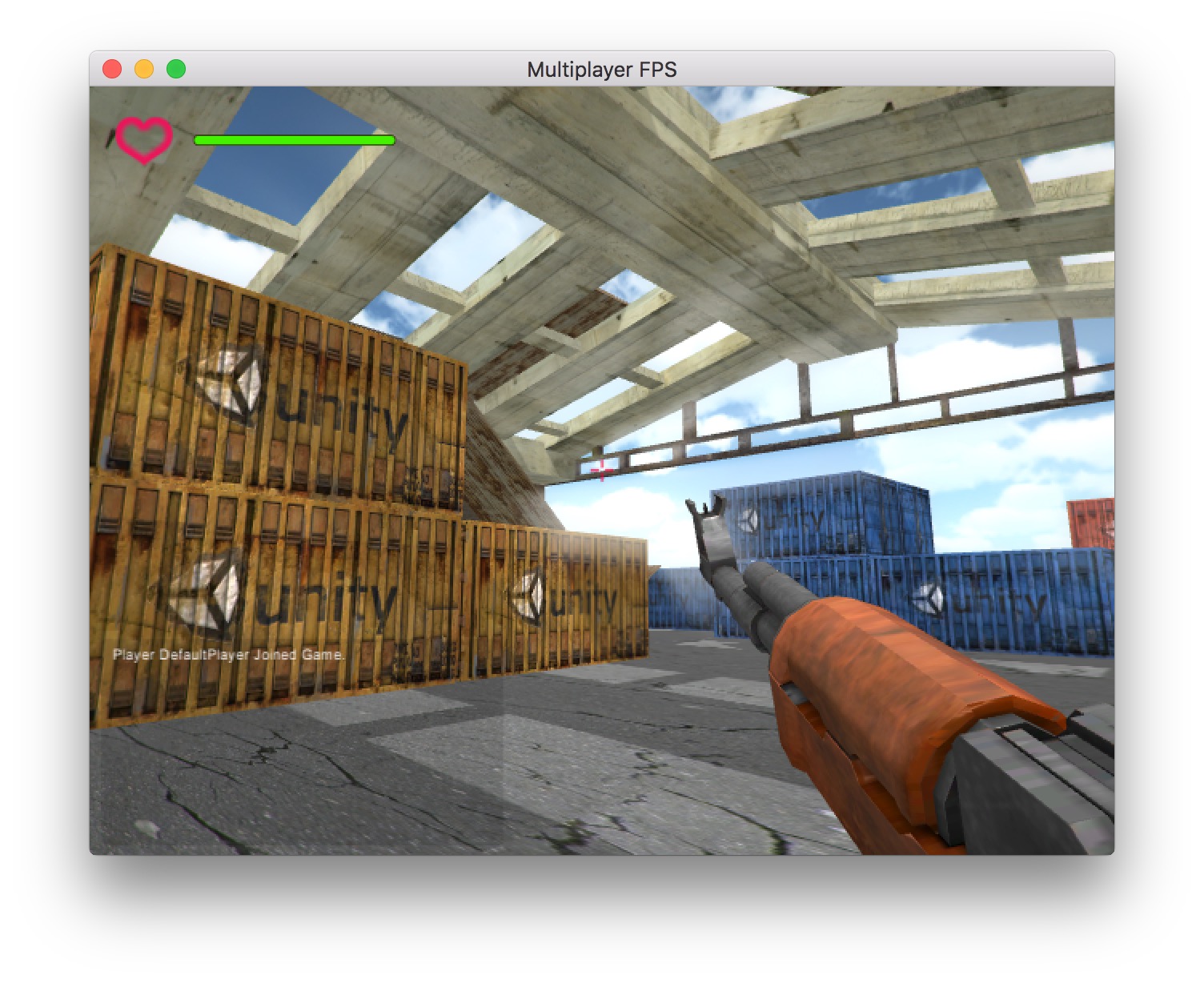Screen dimensions: 1204x983
Task: Click the 'Player DefaultPlayer Joined Game.' message
Action: coord(228,655)
